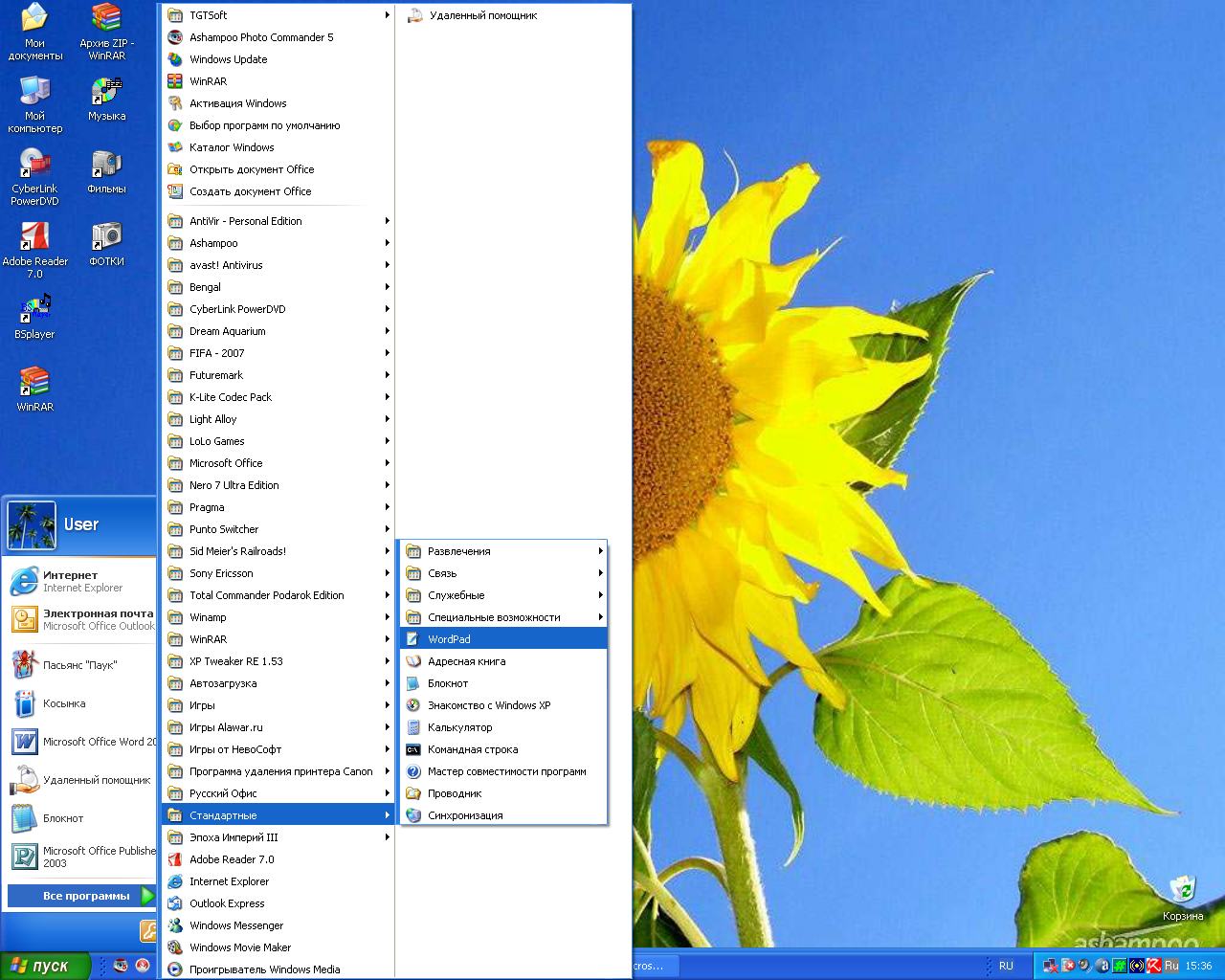1225x980 pixels.
Task: Click the Блокнот icon in Стандартные submenu
Action: [x=413, y=683]
